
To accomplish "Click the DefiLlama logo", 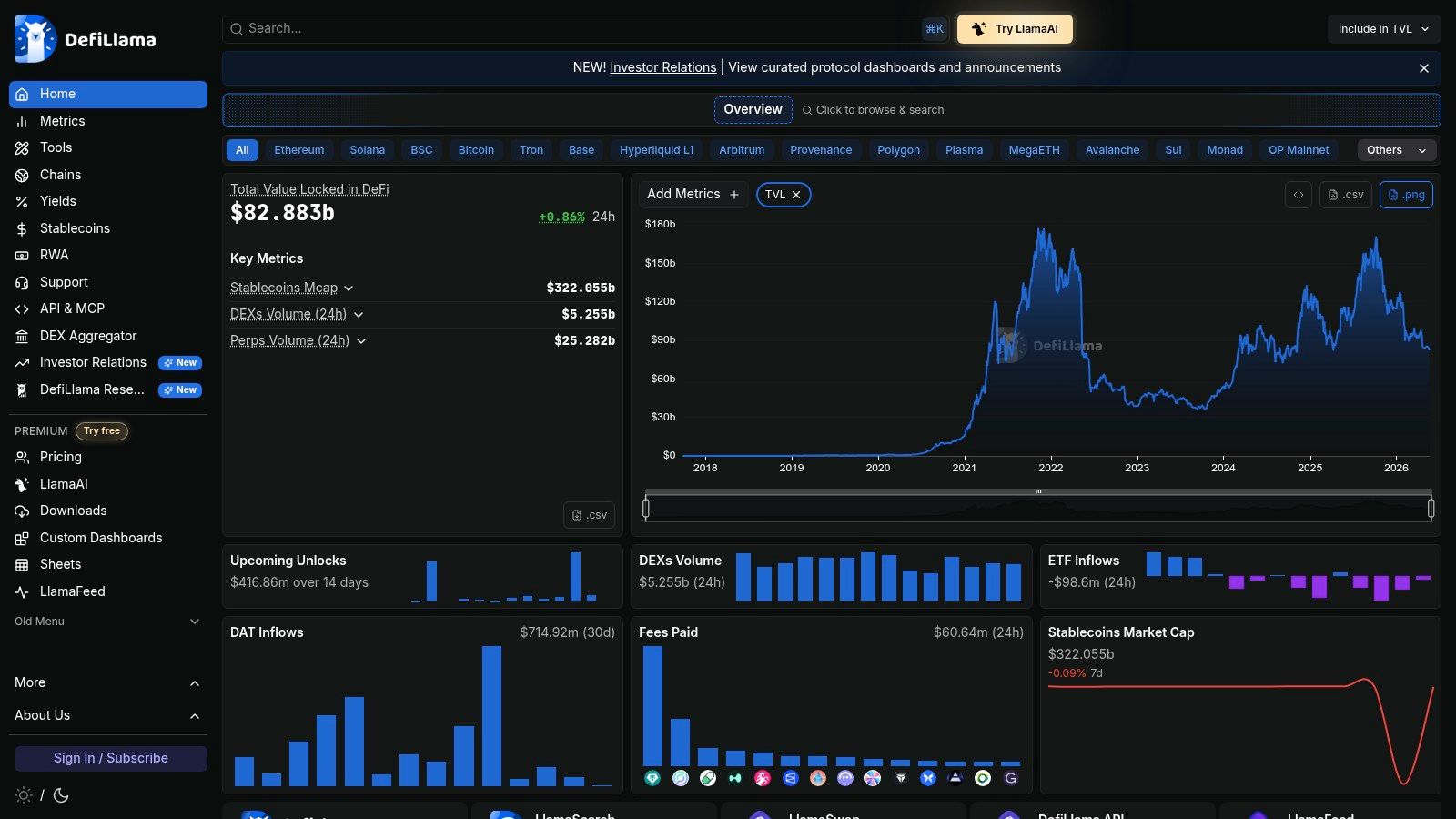I will 86,39.
